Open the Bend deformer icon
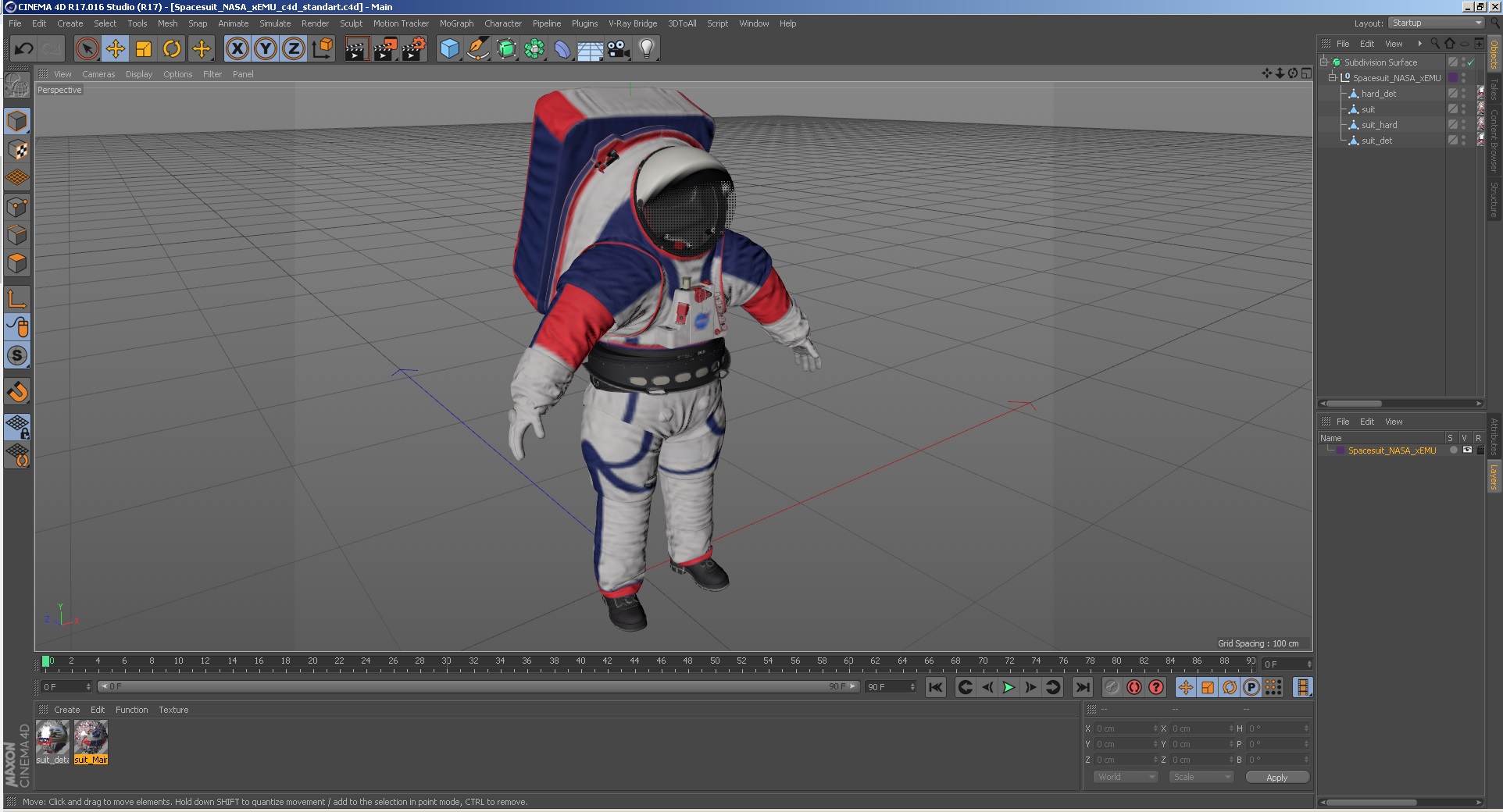 562,49
